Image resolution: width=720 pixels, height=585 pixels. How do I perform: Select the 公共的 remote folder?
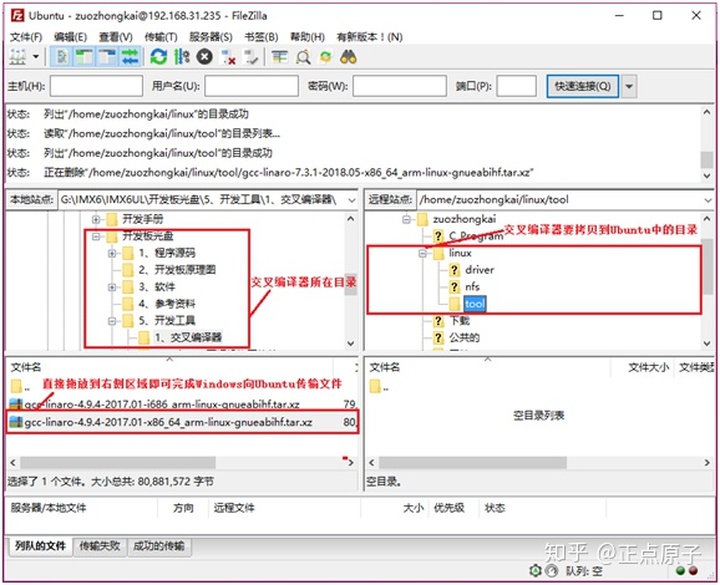tap(464, 338)
